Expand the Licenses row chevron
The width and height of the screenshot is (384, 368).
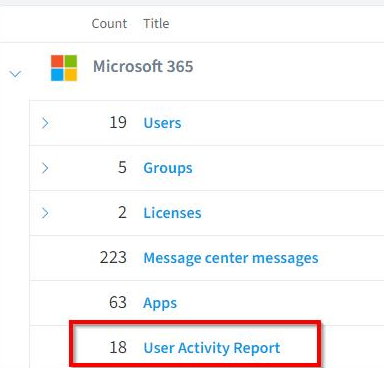tap(45, 213)
